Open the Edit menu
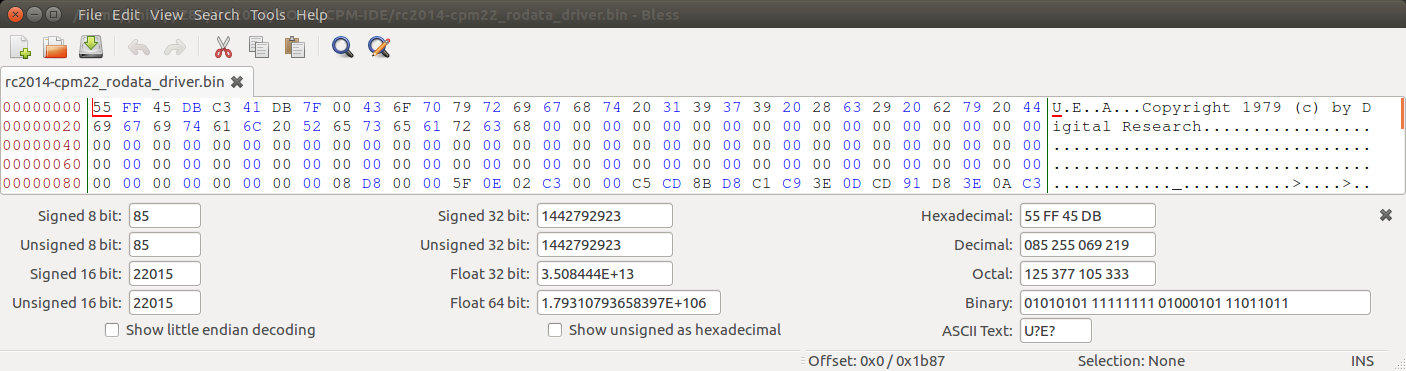 pyautogui.click(x=126, y=15)
